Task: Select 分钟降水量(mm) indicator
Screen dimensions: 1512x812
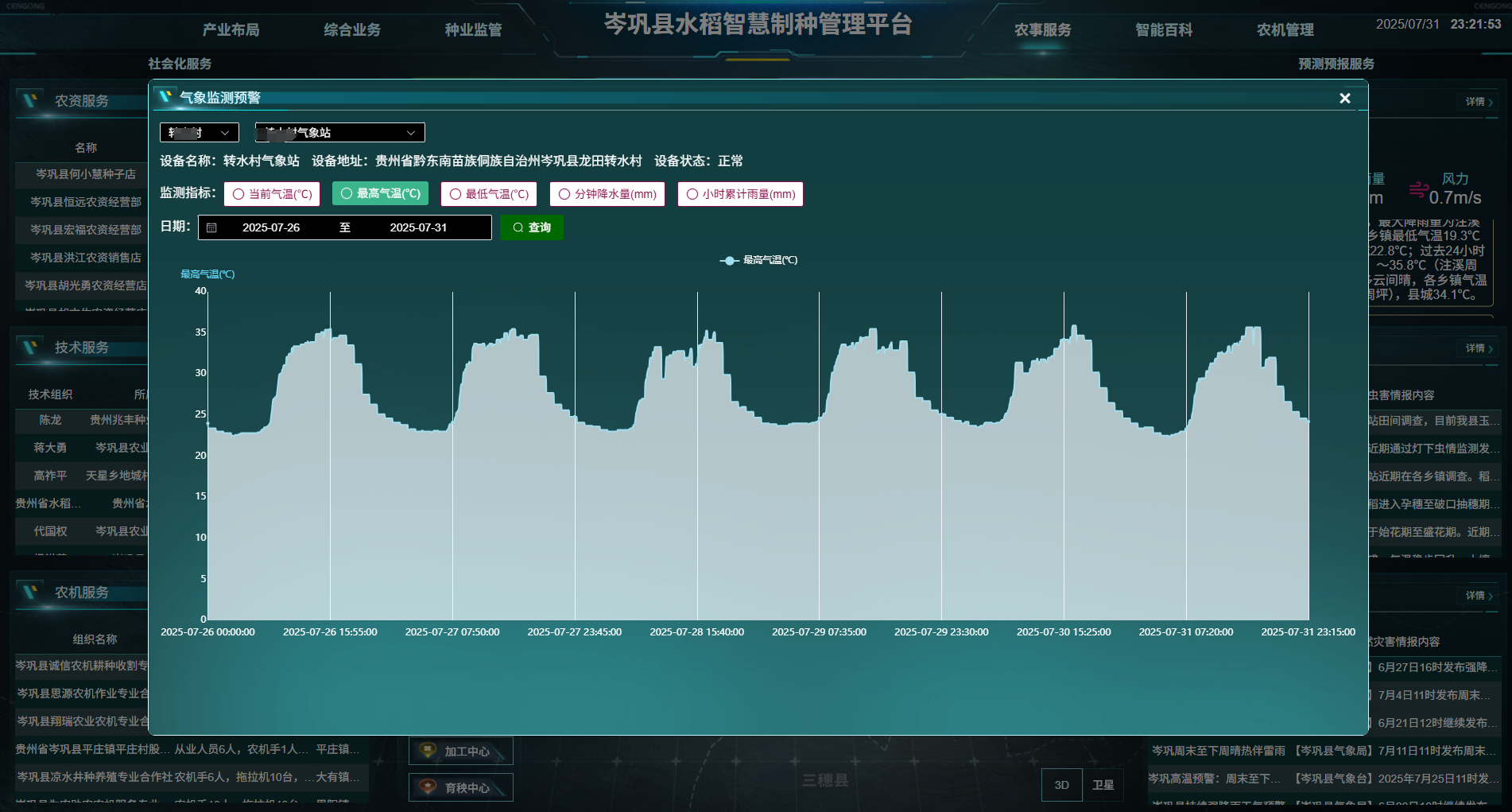Action: click(x=607, y=194)
